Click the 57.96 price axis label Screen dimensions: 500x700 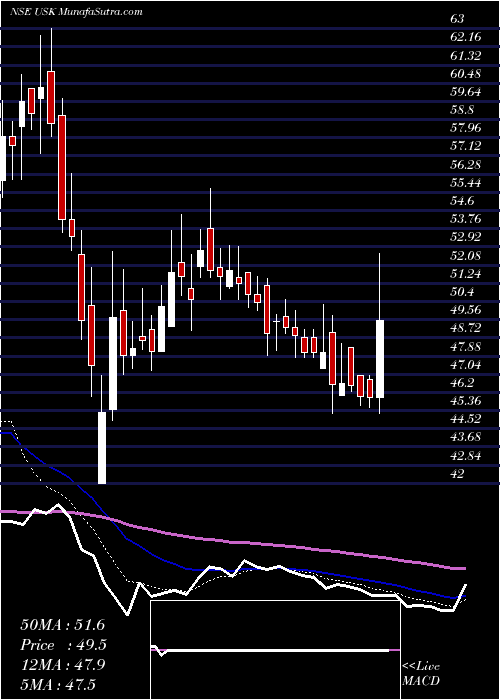coord(466,128)
